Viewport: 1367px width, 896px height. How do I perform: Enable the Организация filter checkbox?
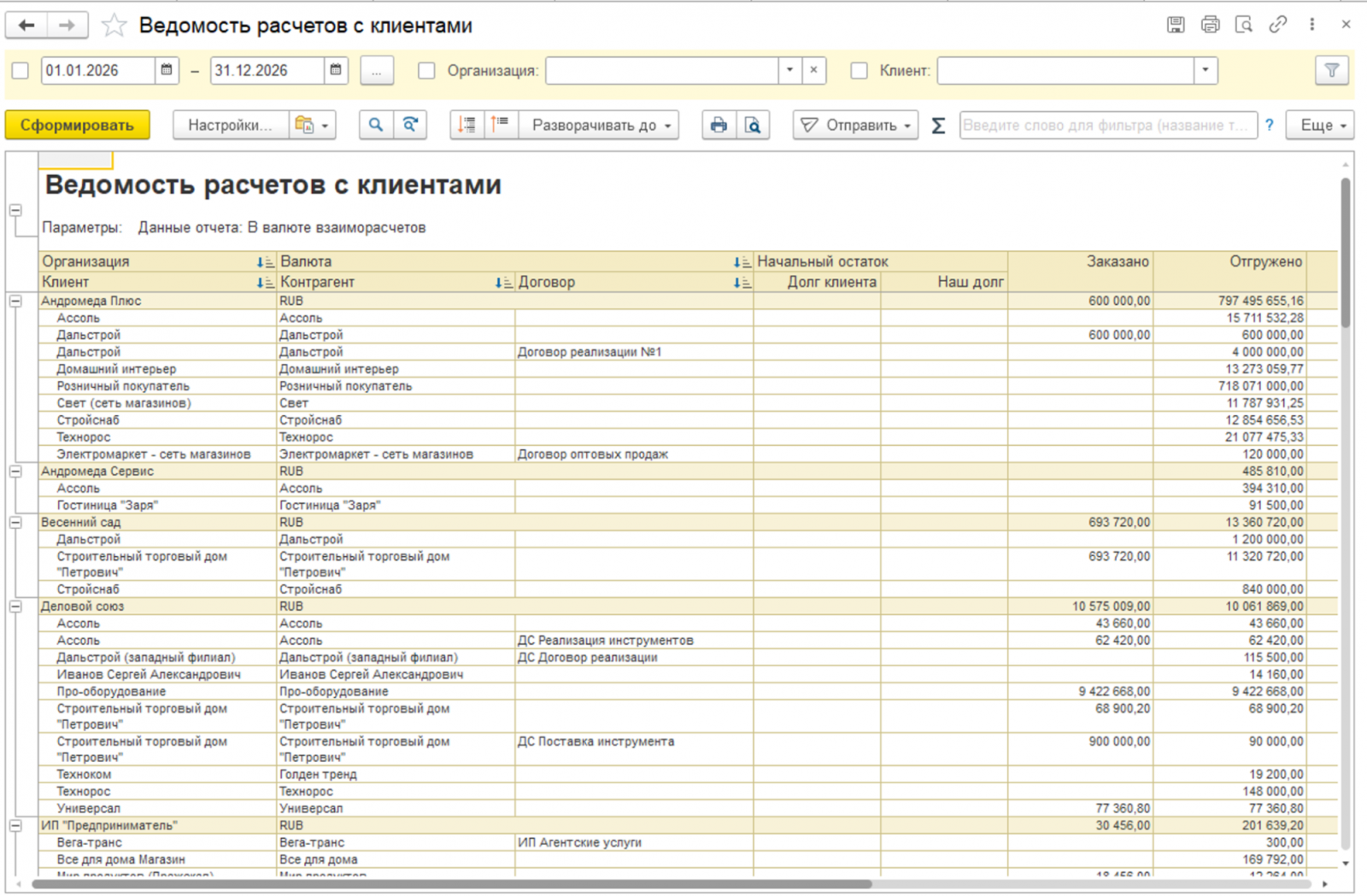point(426,71)
